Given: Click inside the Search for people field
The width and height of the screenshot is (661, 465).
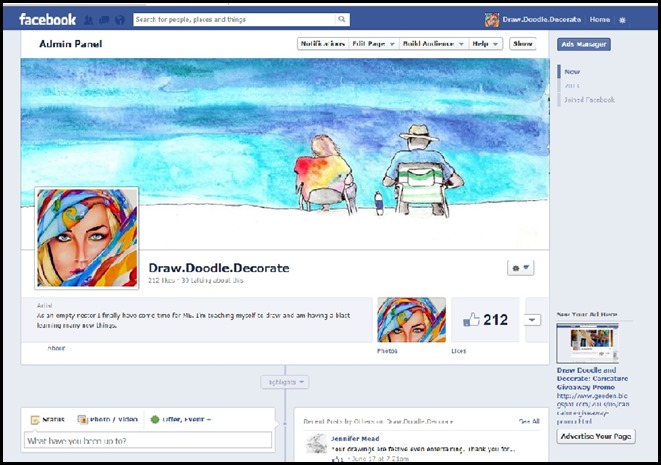Looking at the screenshot, I should 235,19.
